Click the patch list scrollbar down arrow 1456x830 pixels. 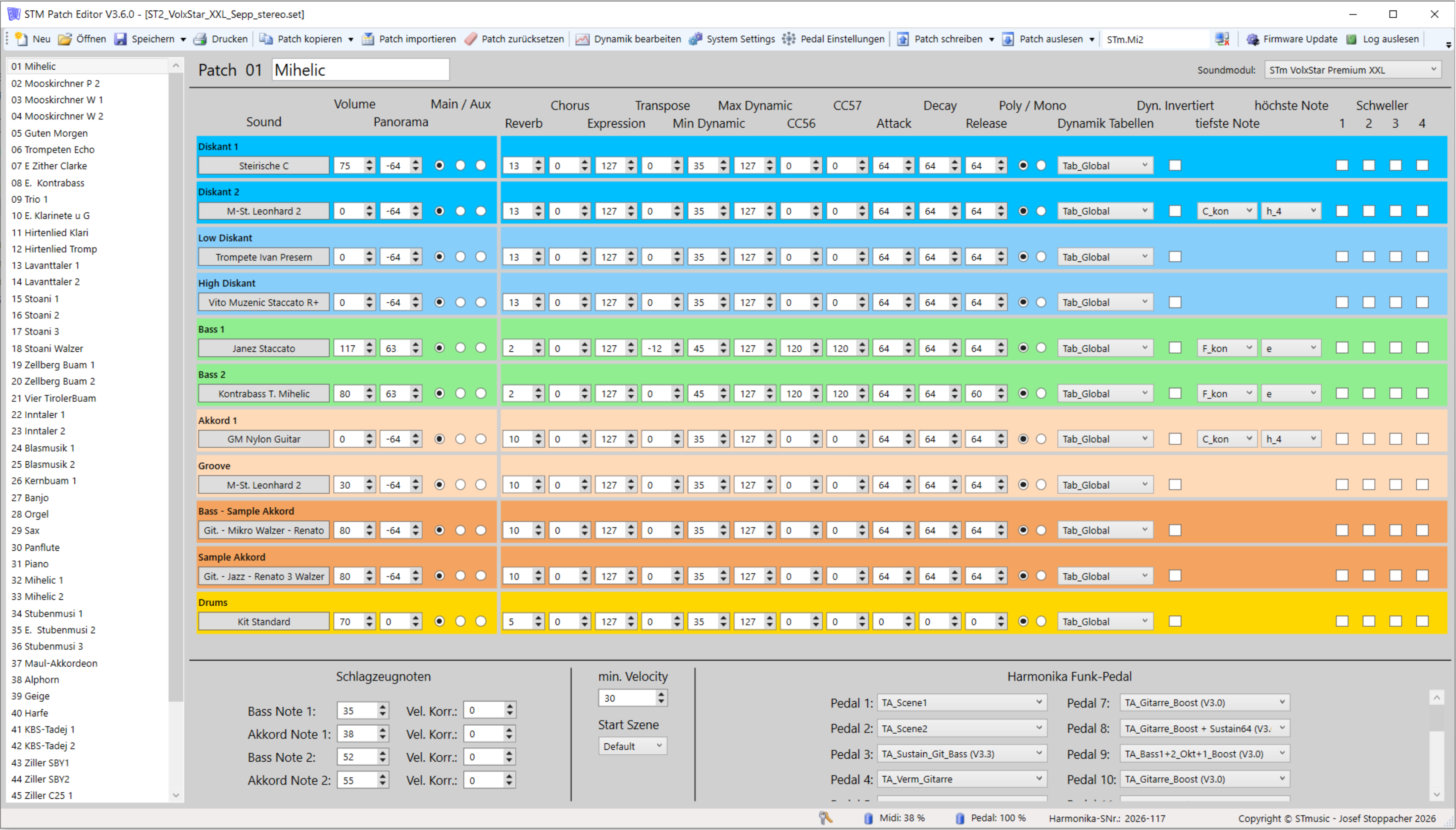click(x=176, y=795)
